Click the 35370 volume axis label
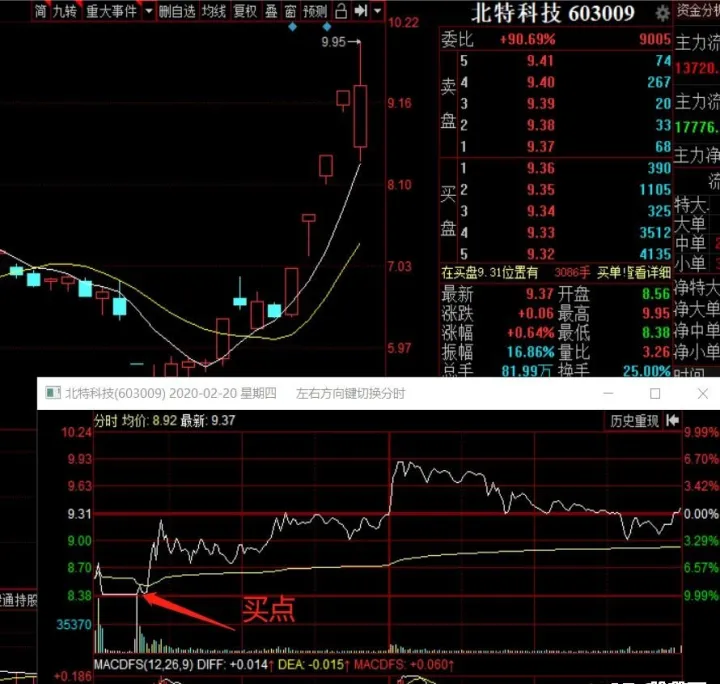Viewport: 720px width, 684px height. pyautogui.click(x=73, y=625)
